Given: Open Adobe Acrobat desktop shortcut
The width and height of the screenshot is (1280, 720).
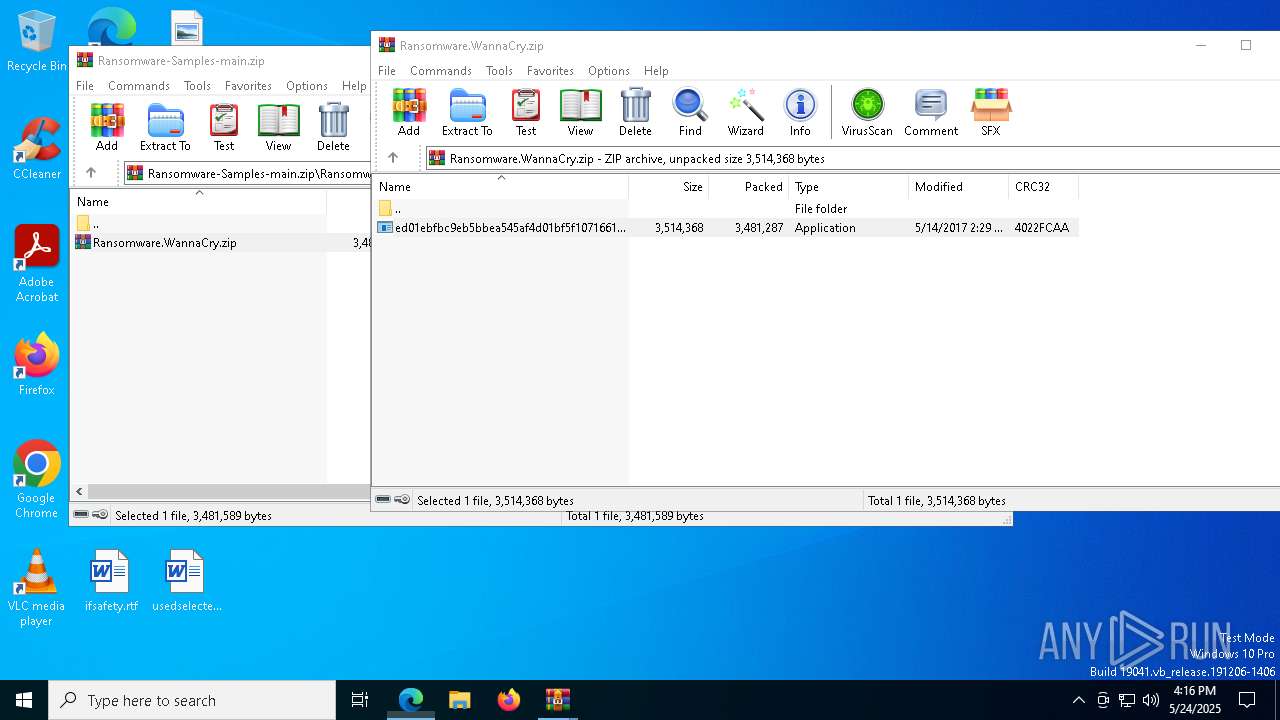Looking at the screenshot, I should pyautogui.click(x=36, y=264).
